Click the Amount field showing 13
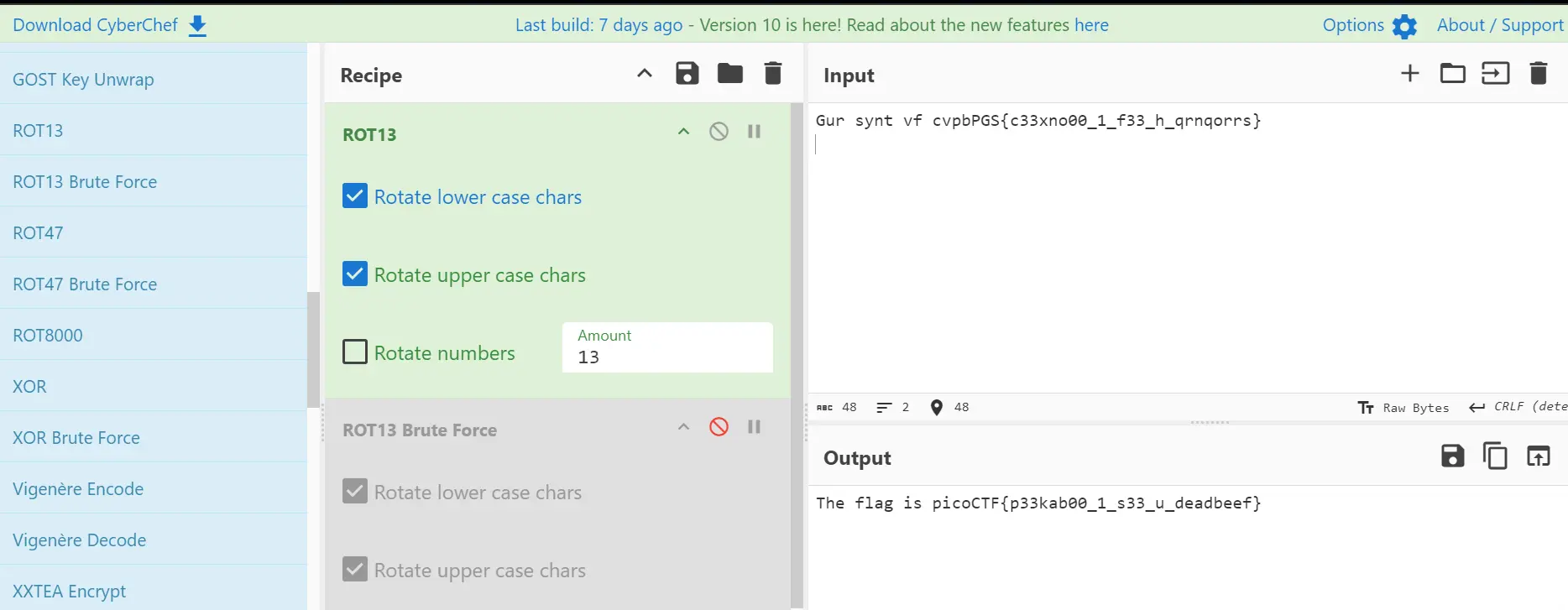1568x610 pixels. (667, 347)
